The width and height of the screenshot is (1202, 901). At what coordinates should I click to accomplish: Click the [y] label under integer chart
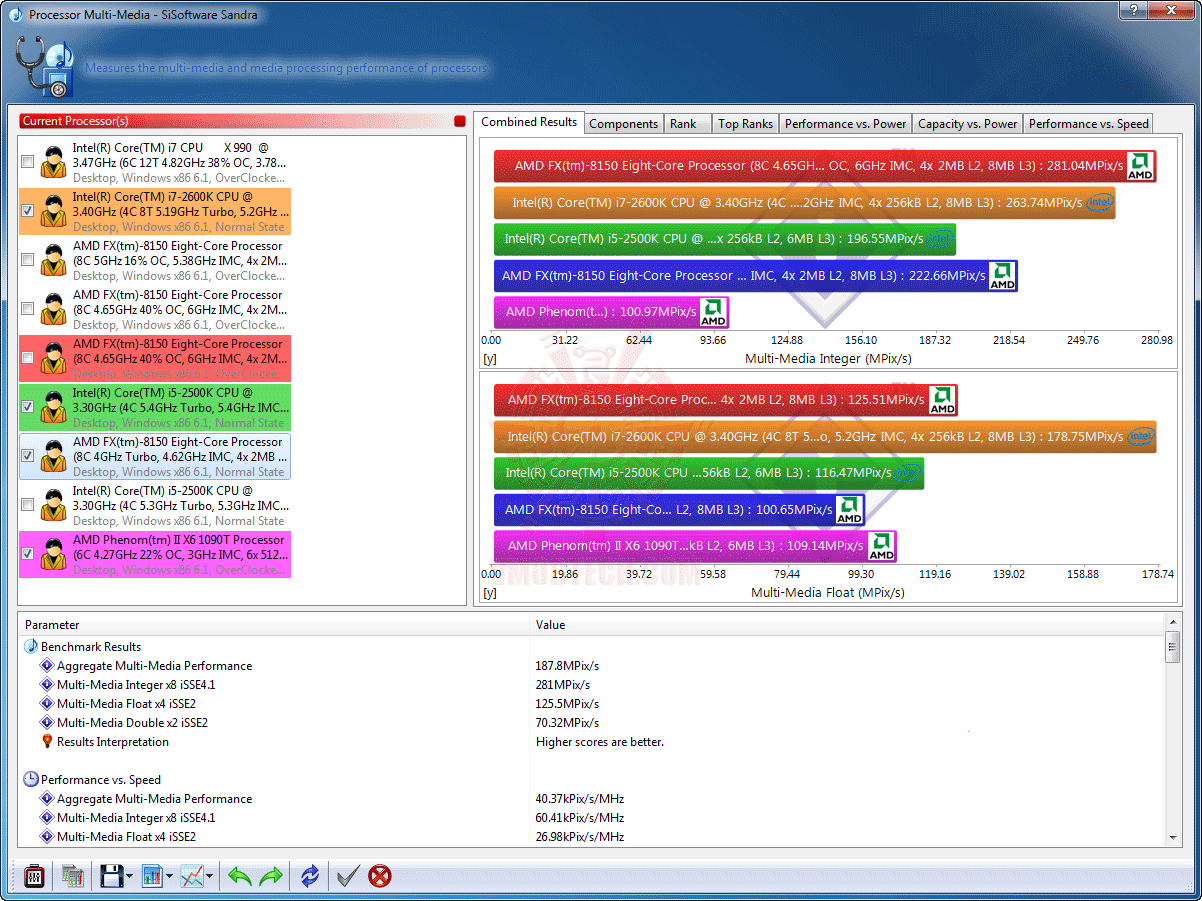(x=490, y=358)
